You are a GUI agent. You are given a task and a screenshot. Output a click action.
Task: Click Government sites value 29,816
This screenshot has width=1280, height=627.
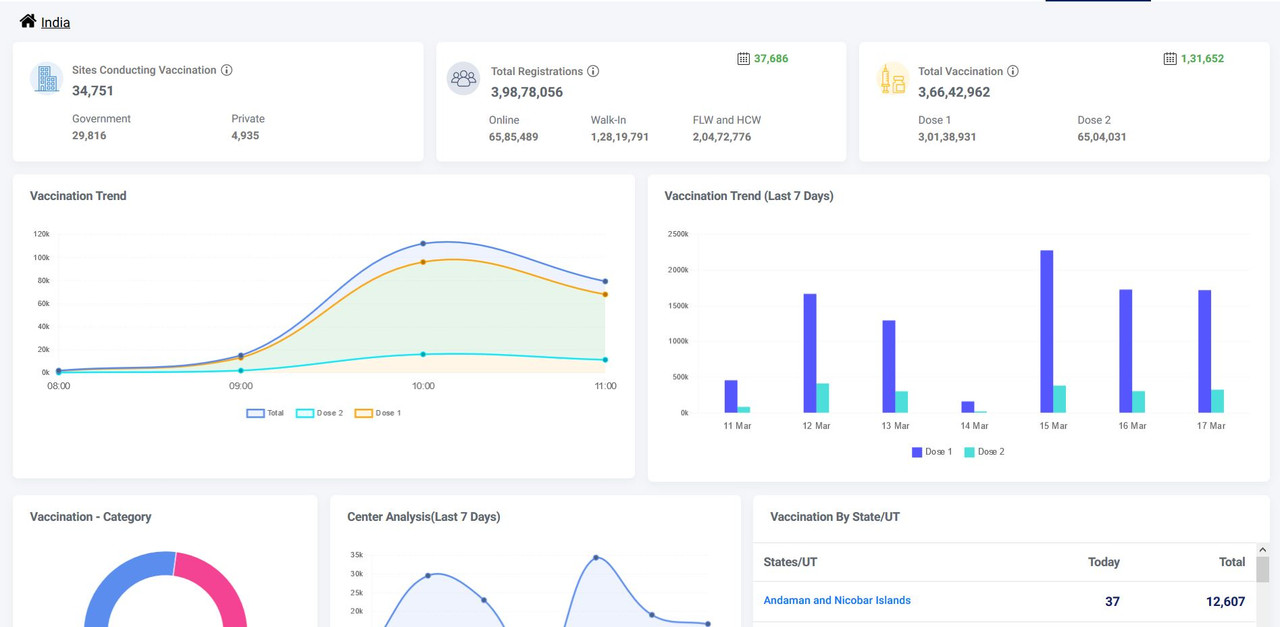tap(89, 136)
